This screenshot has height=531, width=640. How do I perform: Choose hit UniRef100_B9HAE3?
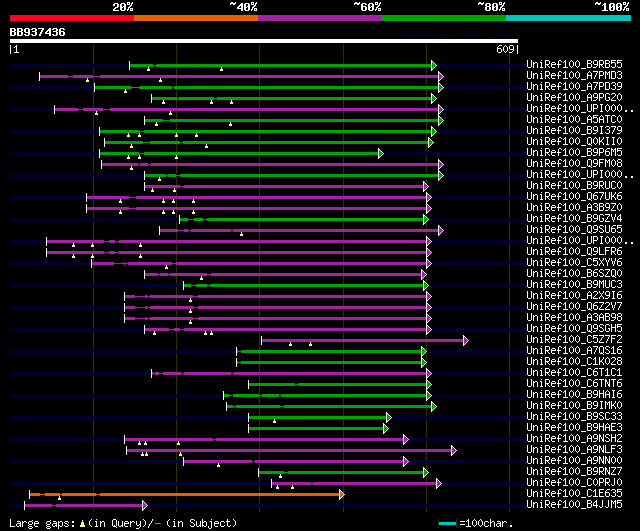coord(574,428)
